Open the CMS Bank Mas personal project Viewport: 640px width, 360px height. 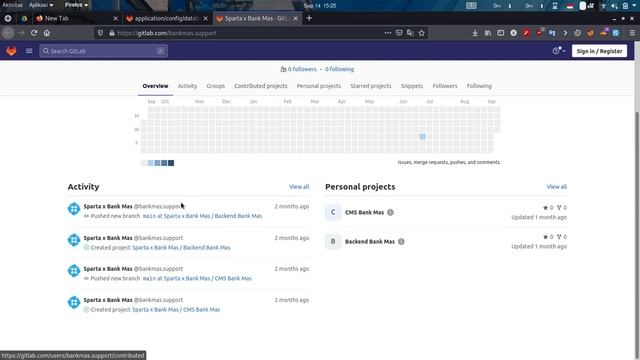point(364,212)
